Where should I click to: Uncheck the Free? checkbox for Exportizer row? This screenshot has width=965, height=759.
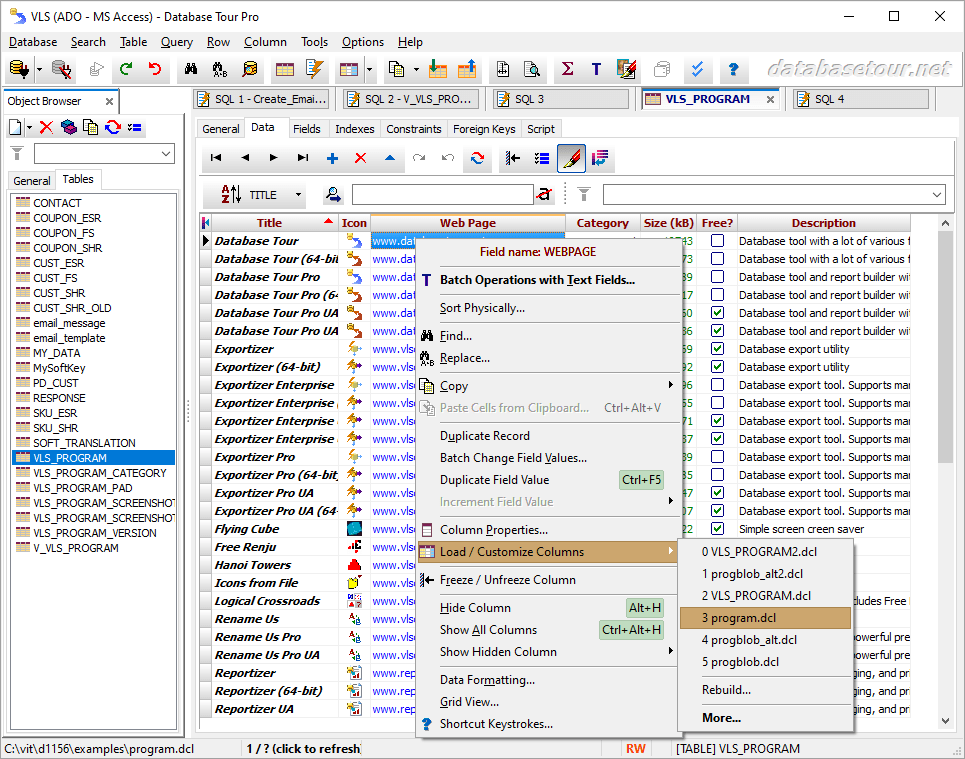coord(717,349)
